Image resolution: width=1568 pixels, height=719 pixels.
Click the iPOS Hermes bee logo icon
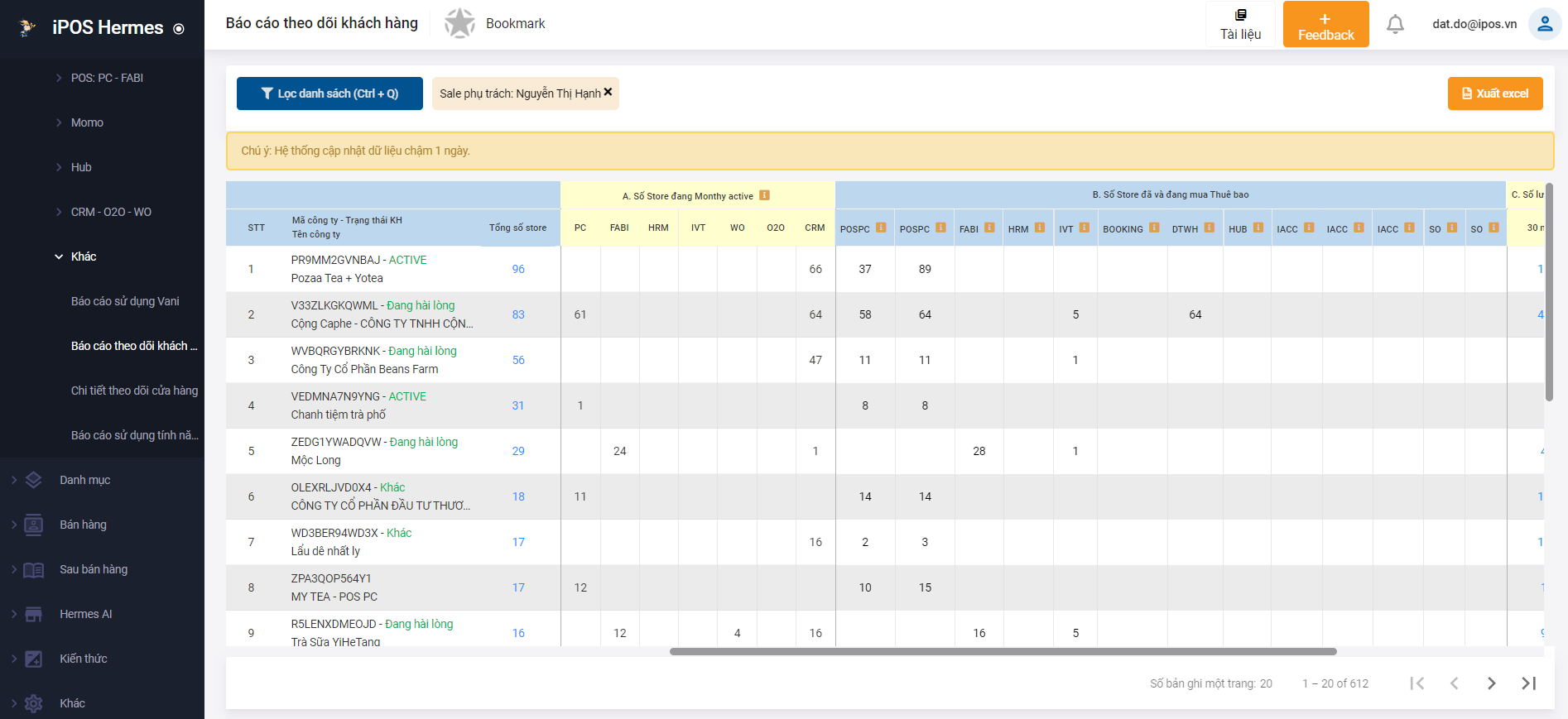pos(28,27)
